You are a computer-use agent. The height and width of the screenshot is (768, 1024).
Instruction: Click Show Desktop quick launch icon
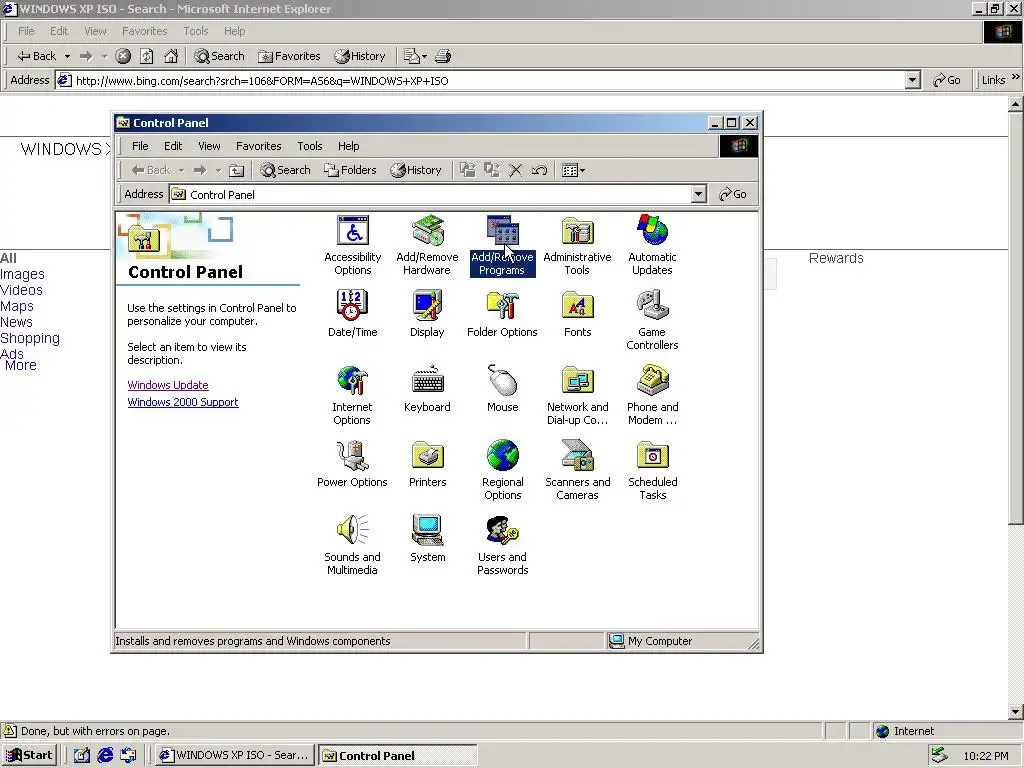(81, 756)
